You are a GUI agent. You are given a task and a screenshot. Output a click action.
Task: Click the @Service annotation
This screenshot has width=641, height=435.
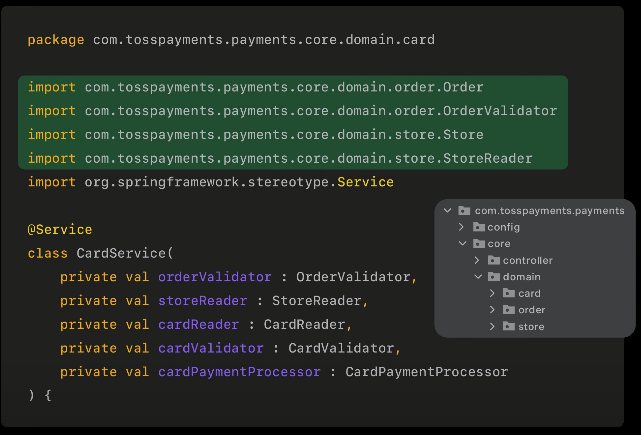tap(60, 229)
